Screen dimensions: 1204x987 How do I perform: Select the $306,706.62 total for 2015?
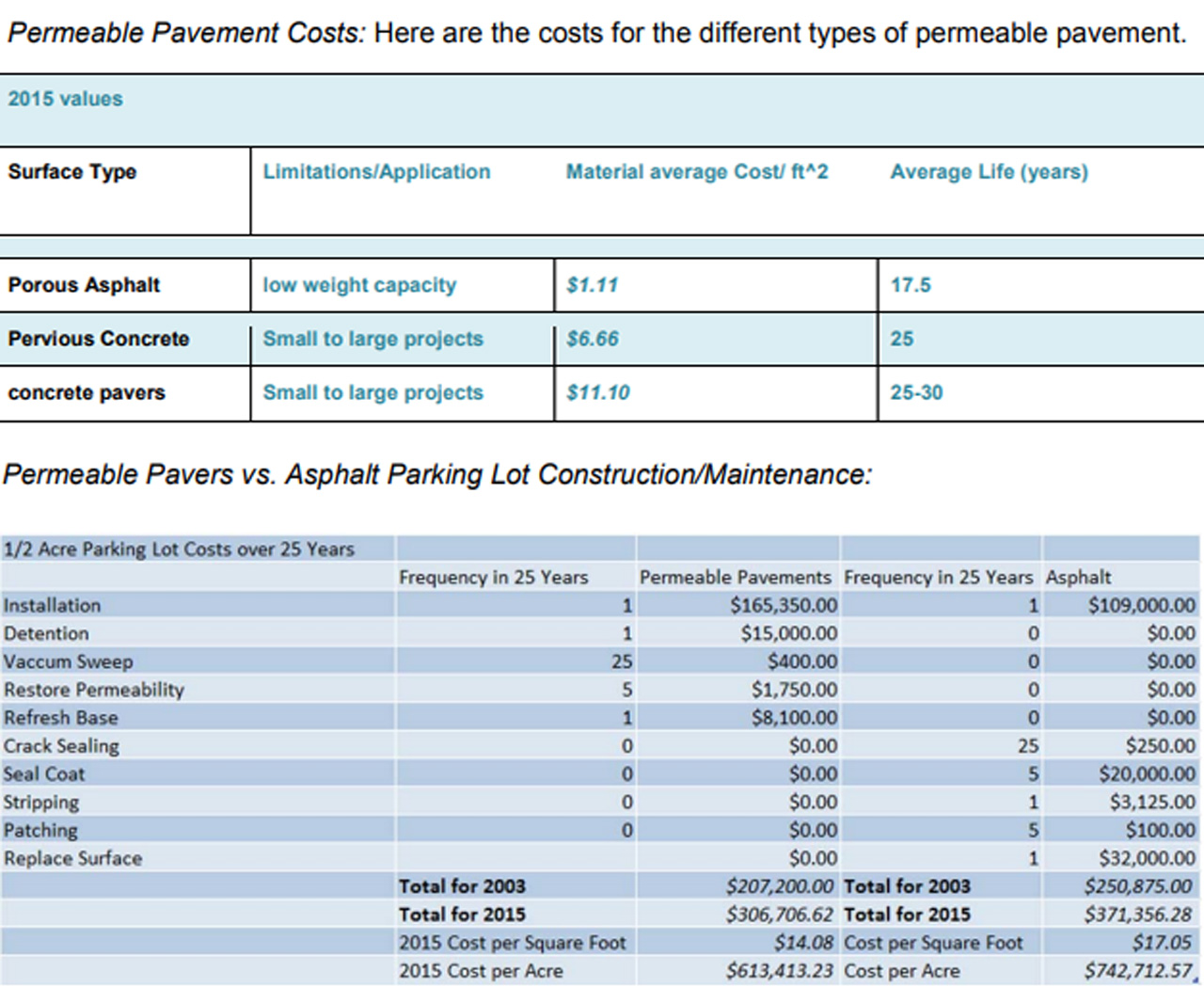(779, 915)
